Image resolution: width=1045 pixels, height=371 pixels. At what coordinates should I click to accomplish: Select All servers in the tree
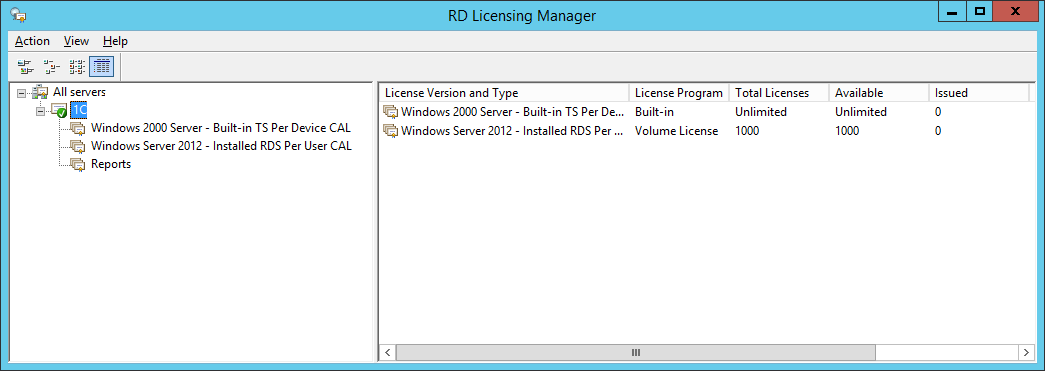point(79,93)
